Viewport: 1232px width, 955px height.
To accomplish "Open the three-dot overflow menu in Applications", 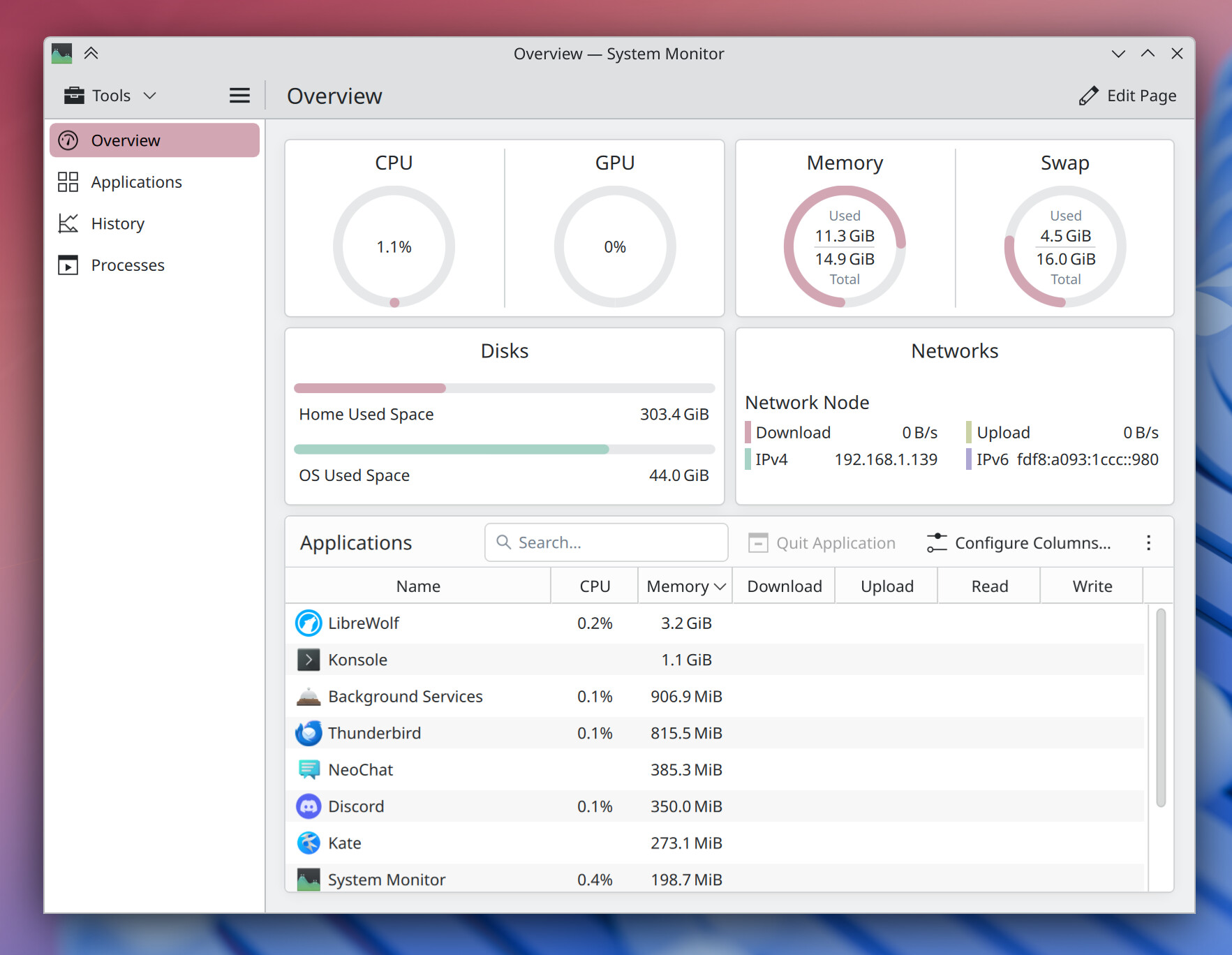I will (1148, 543).
